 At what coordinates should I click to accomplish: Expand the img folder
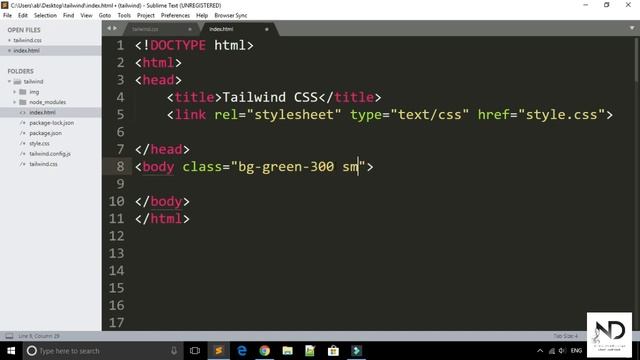coord(15,92)
